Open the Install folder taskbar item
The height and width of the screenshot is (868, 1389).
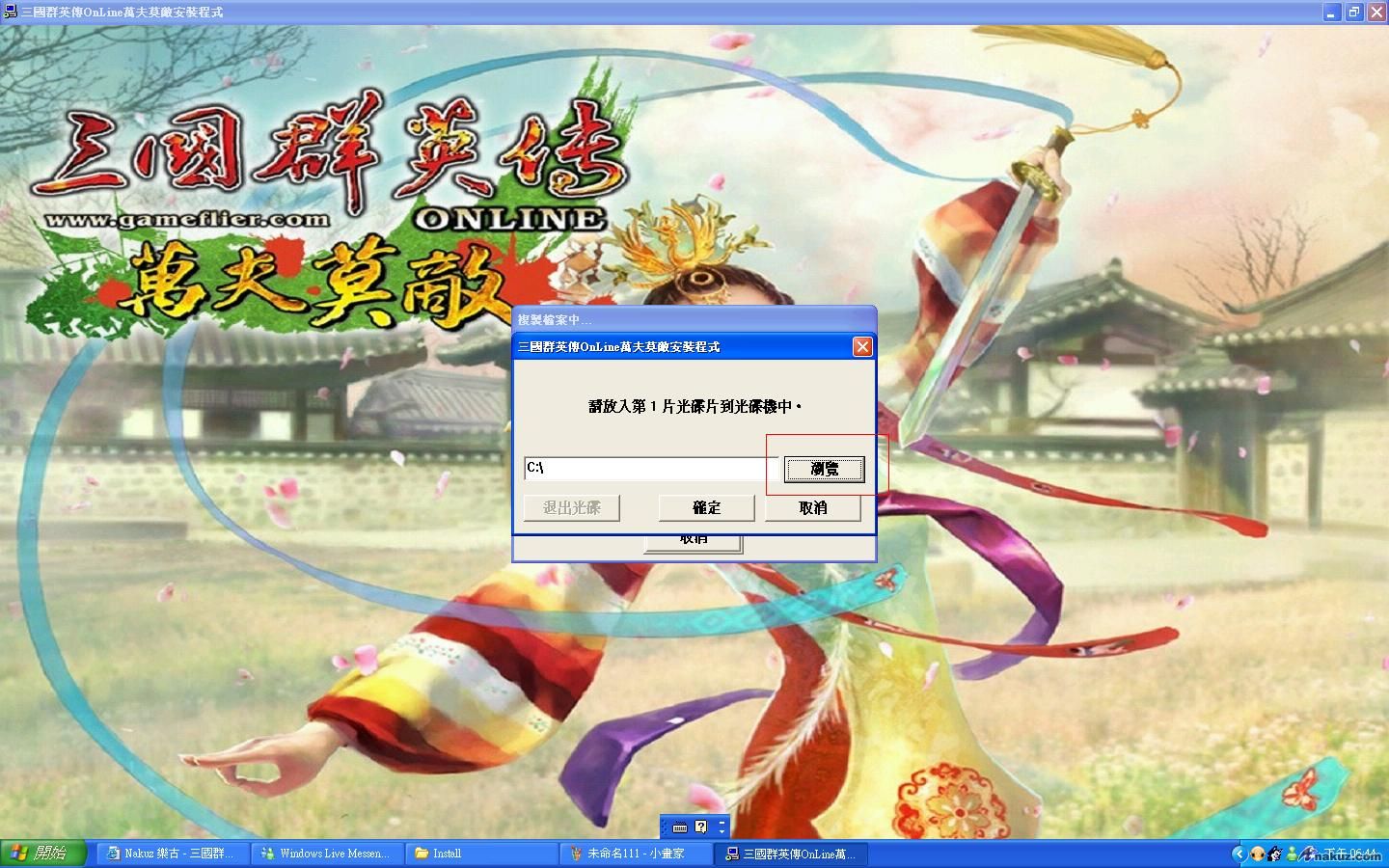click(481, 854)
